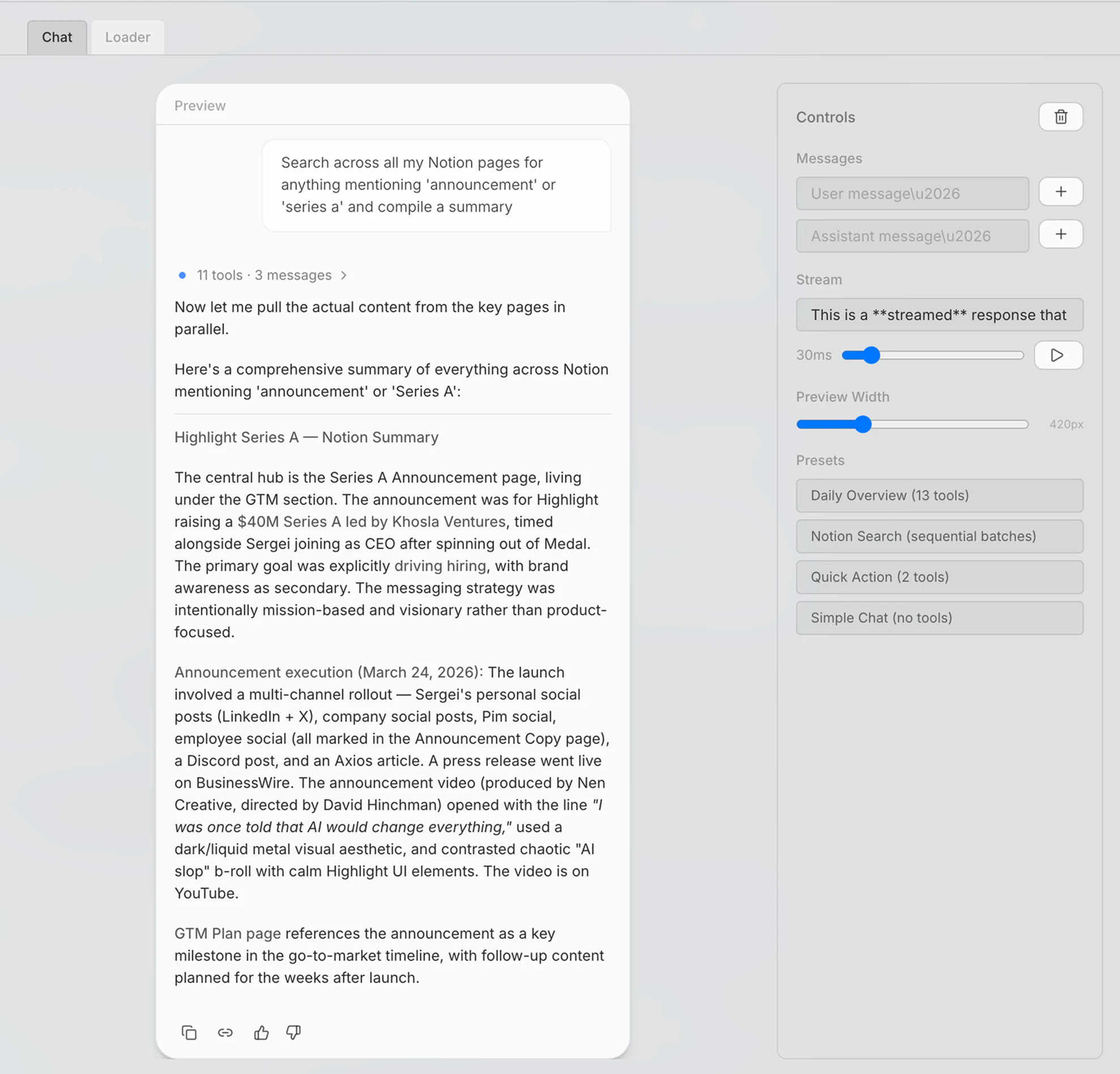
Task: Give the response a thumbs up
Action: coord(261,1032)
